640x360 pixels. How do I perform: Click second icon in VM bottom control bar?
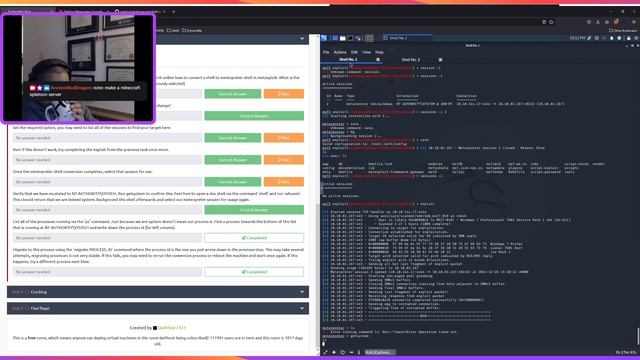pyautogui.click(x=334, y=352)
